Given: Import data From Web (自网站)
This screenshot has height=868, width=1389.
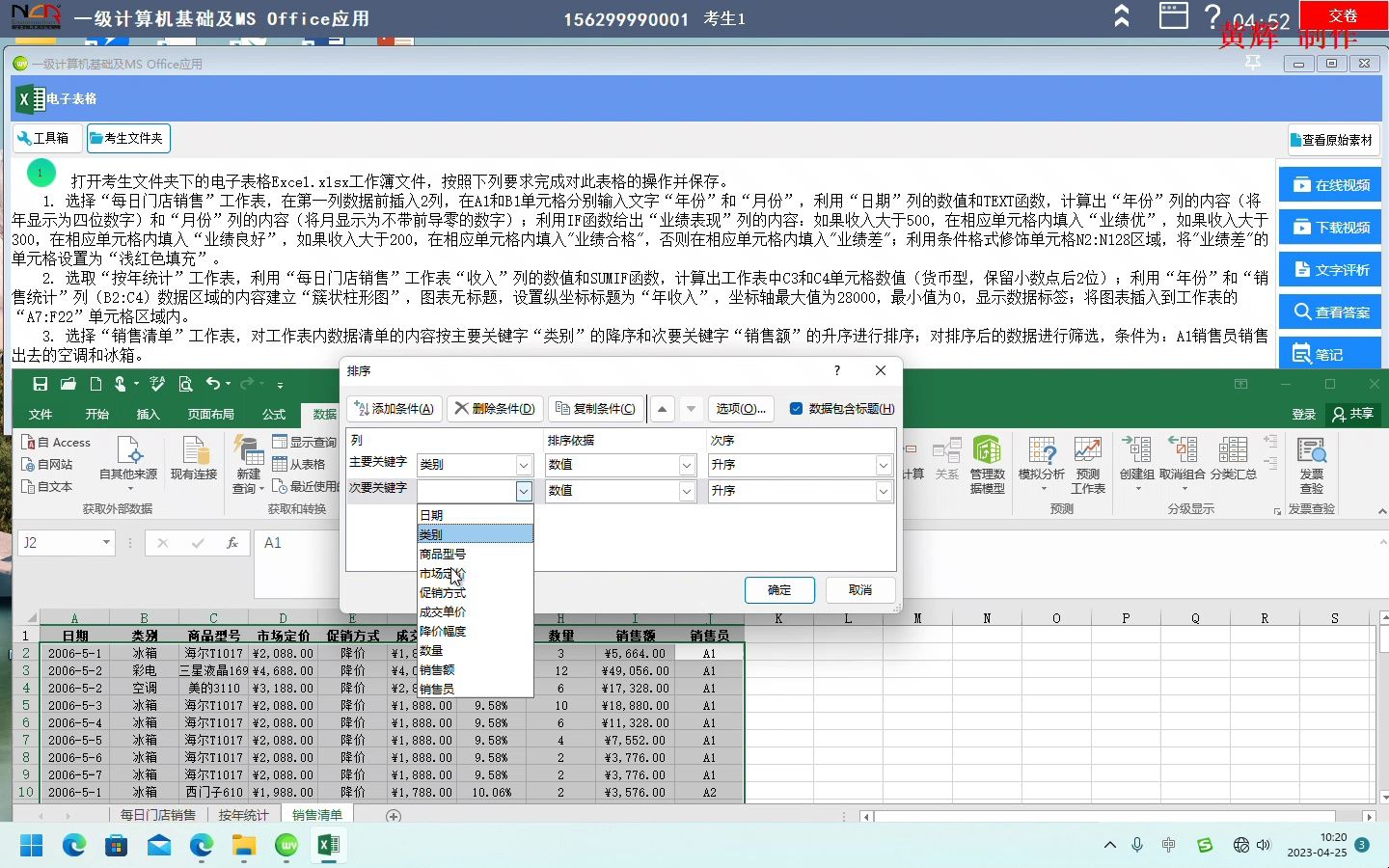Looking at the screenshot, I should click(x=47, y=464).
